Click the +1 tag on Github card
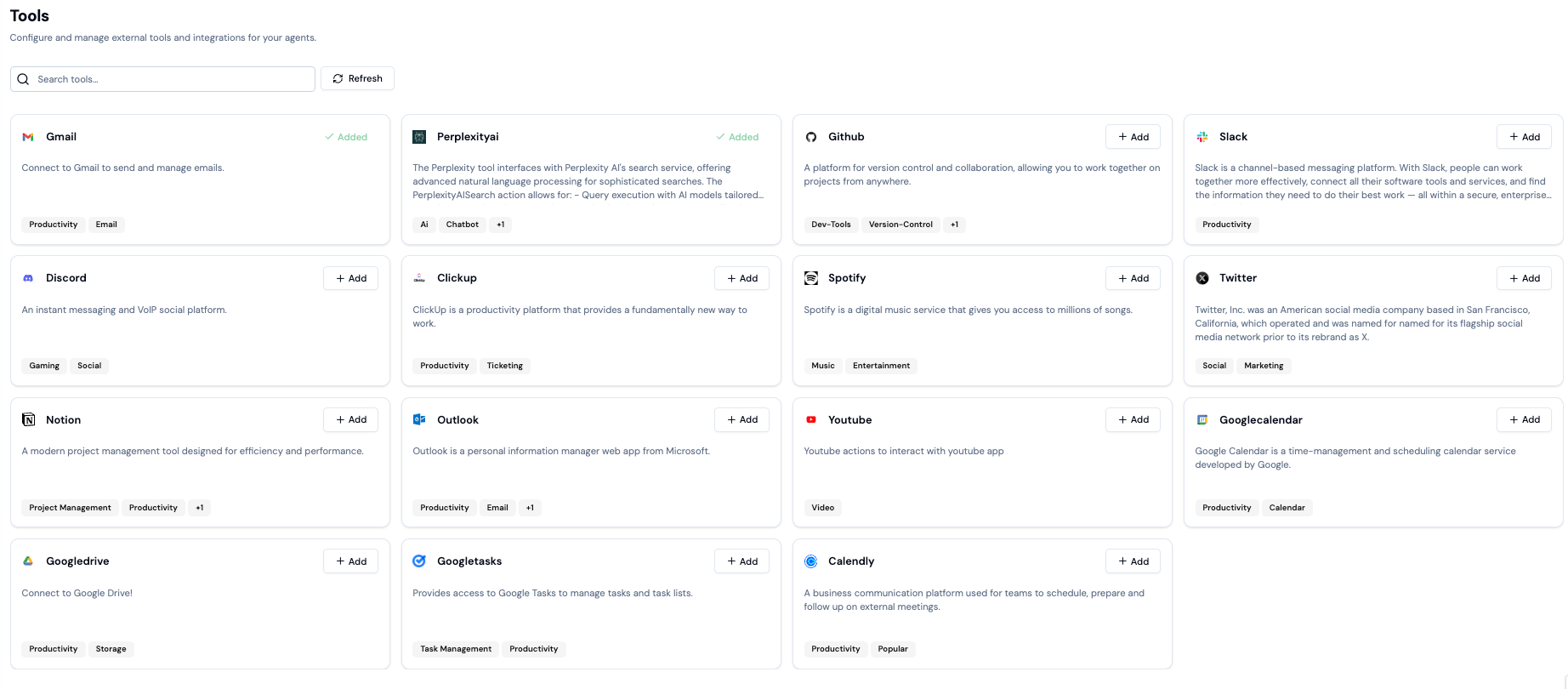Viewport: 1568px width, 689px height. point(955,225)
